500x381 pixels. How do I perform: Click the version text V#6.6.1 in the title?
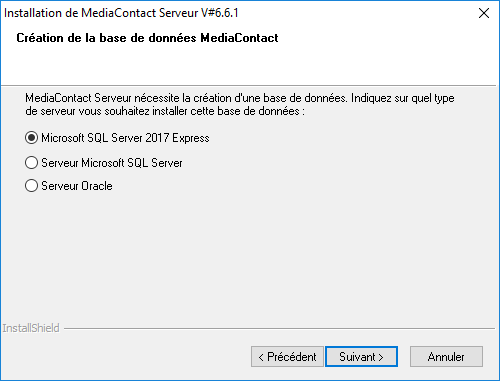point(220,13)
